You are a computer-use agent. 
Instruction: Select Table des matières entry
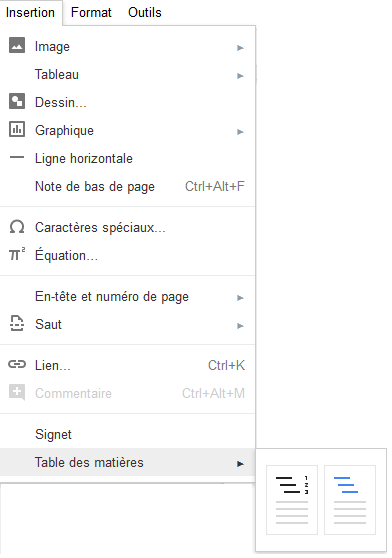point(128,462)
